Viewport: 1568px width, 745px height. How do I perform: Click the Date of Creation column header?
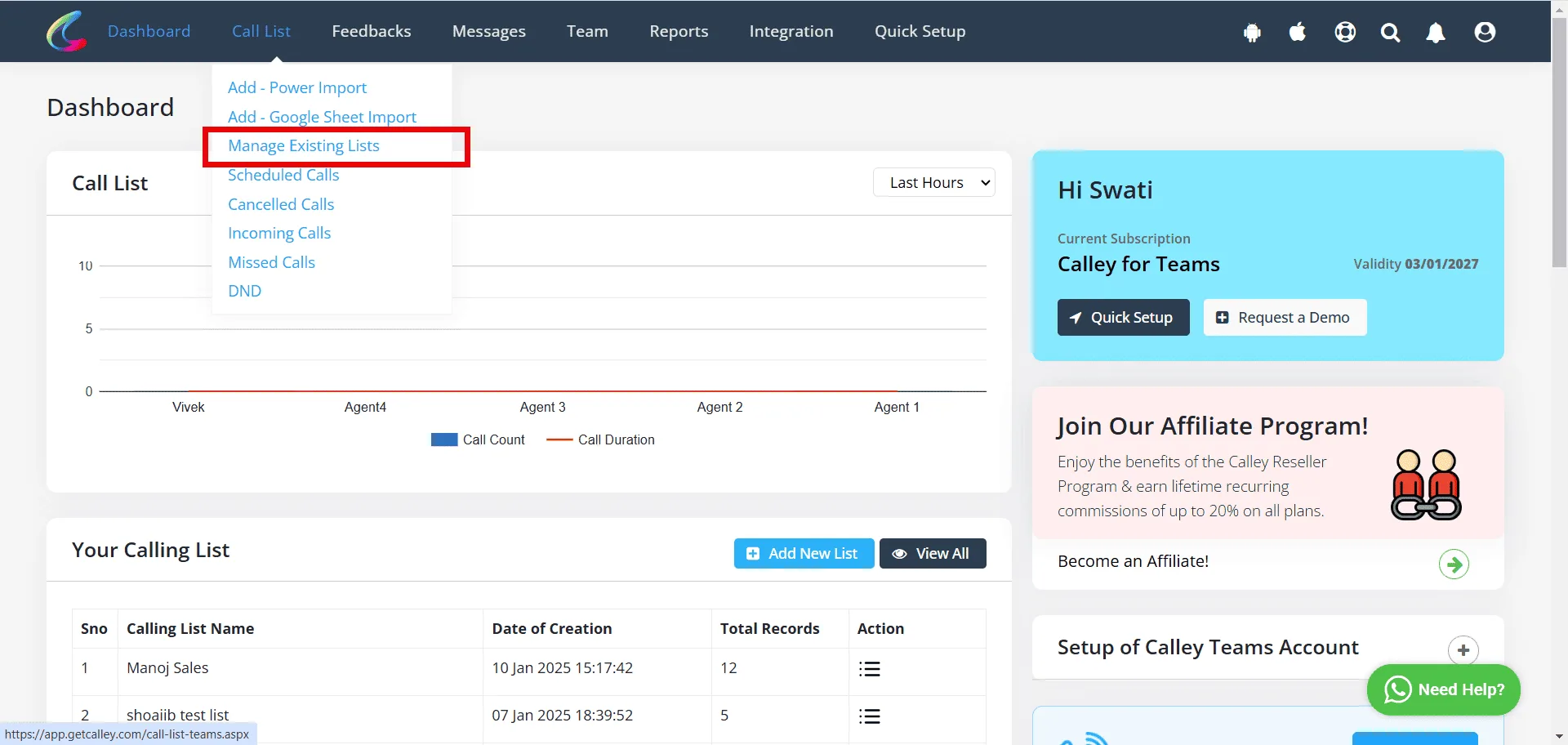(552, 628)
